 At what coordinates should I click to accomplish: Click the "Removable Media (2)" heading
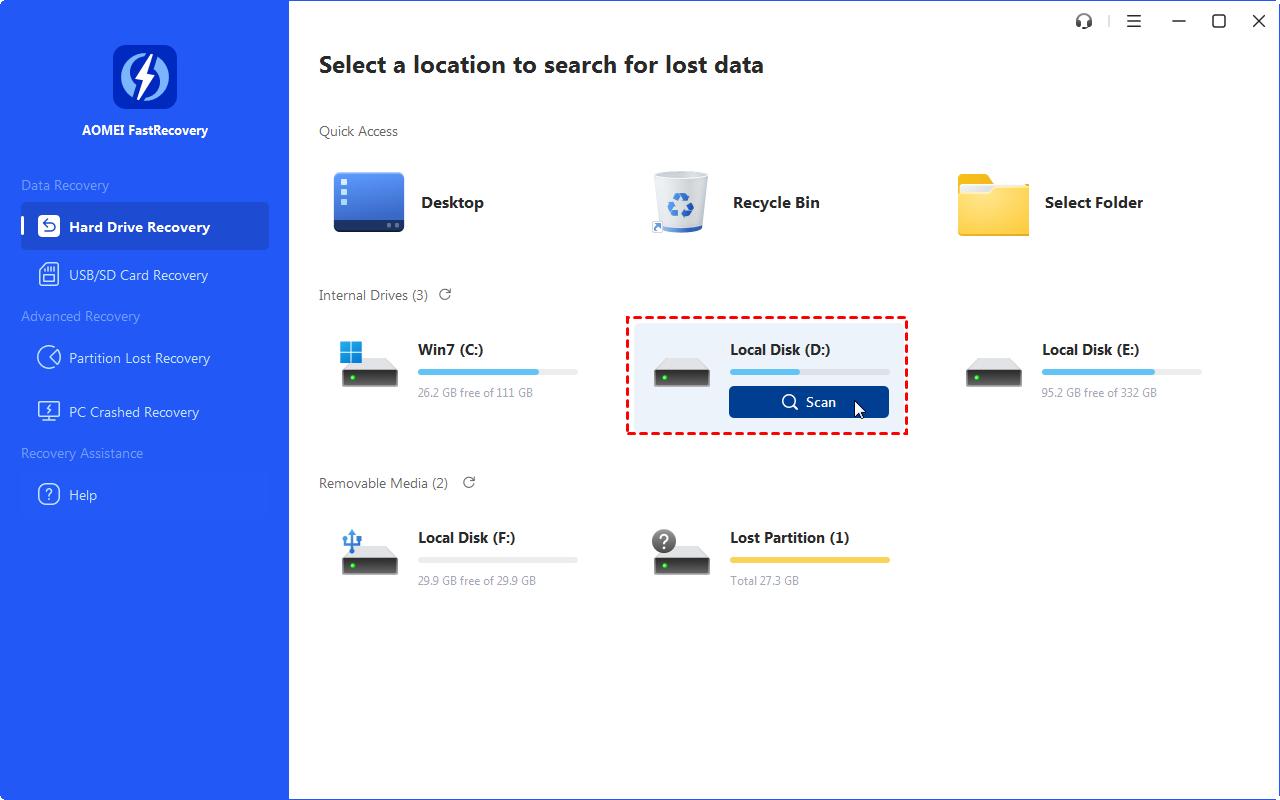click(383, 483)
